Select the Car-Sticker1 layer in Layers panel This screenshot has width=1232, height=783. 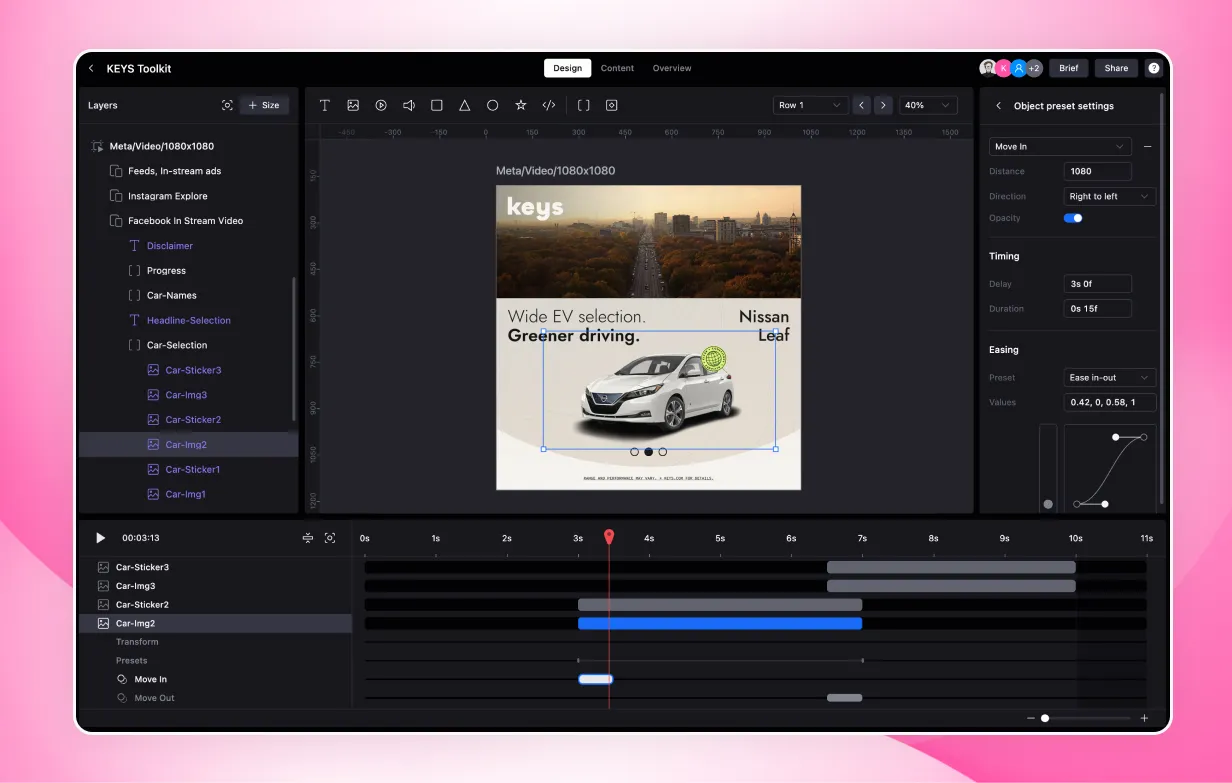pos(189,469)
